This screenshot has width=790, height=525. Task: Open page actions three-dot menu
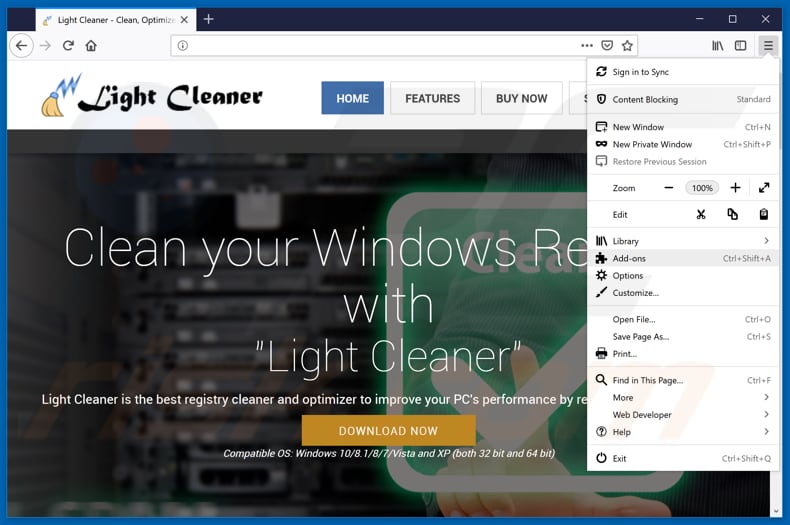(x=587, y=45)
